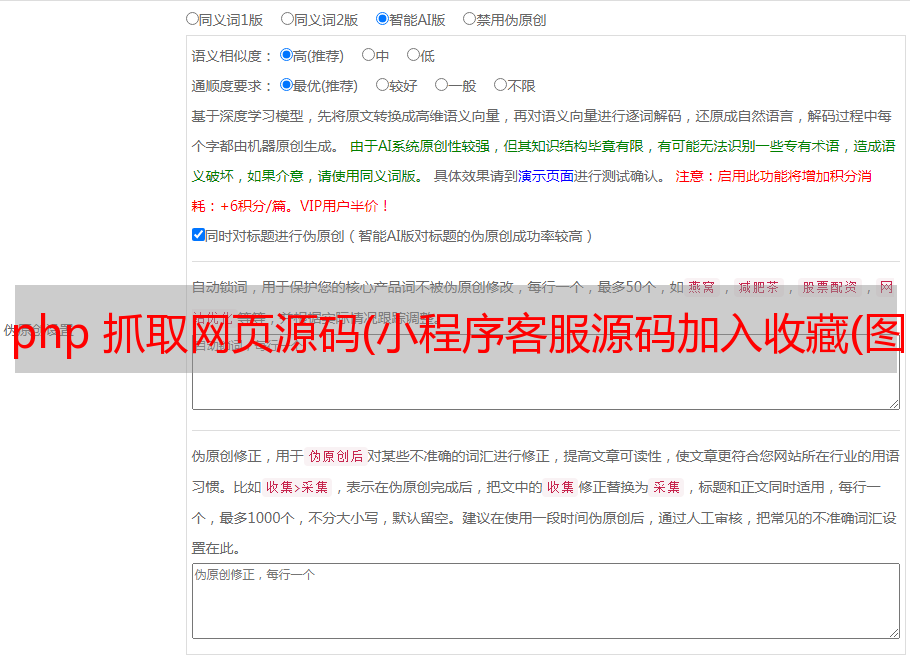Select the 同义词1版 radio option
This screenshot has width=911, height=658.
tap(192, 19)
